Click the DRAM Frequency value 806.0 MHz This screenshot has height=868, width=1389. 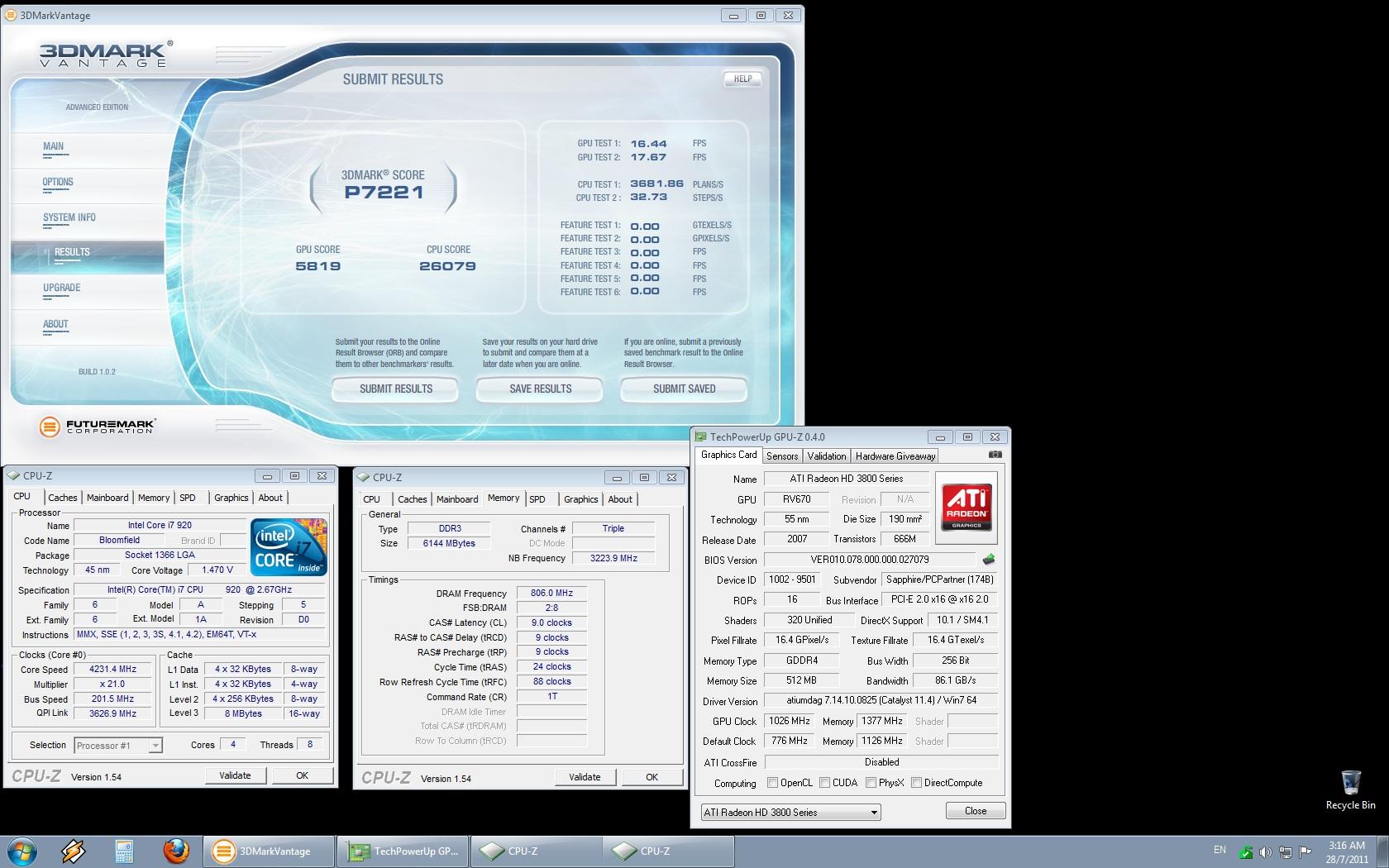click(551, 593)
